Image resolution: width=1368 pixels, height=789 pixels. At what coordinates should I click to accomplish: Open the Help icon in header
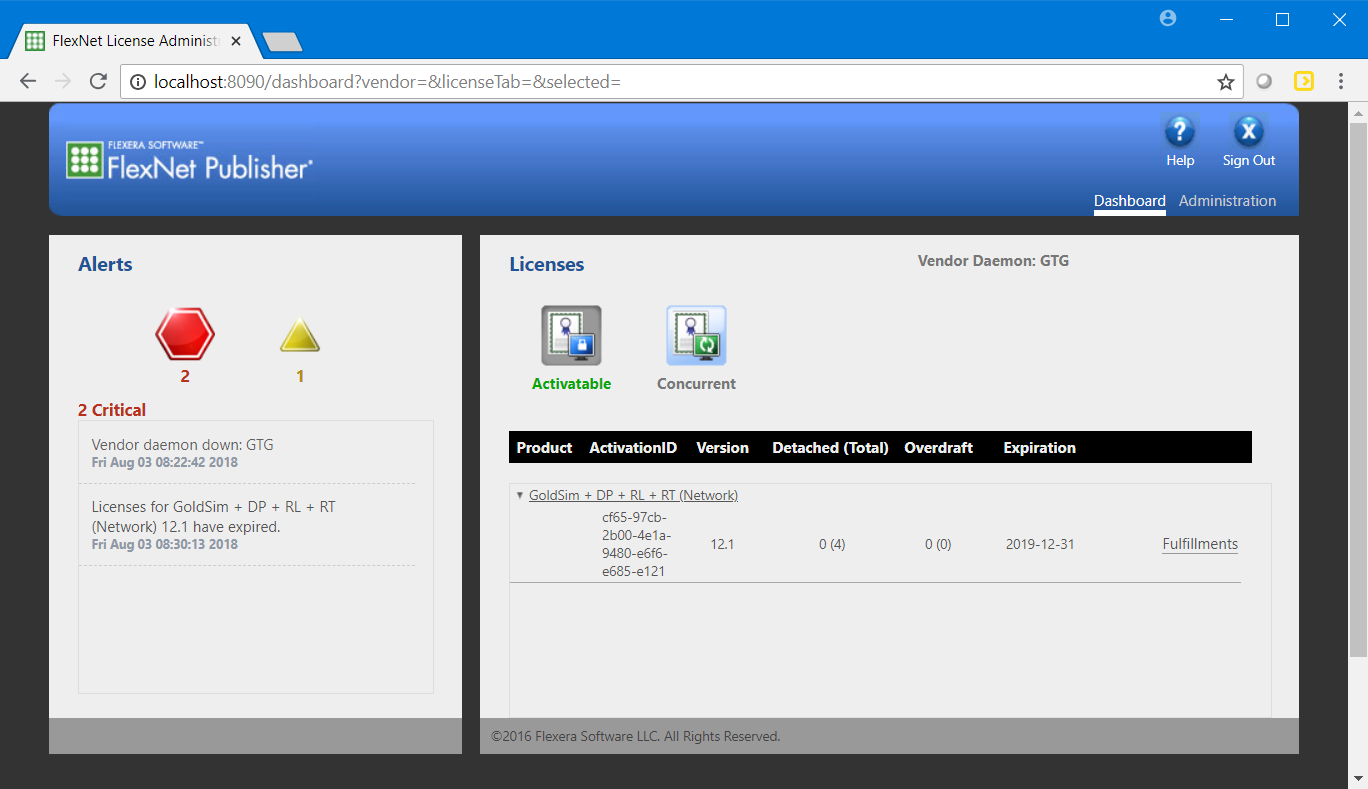click(1180, 131)
